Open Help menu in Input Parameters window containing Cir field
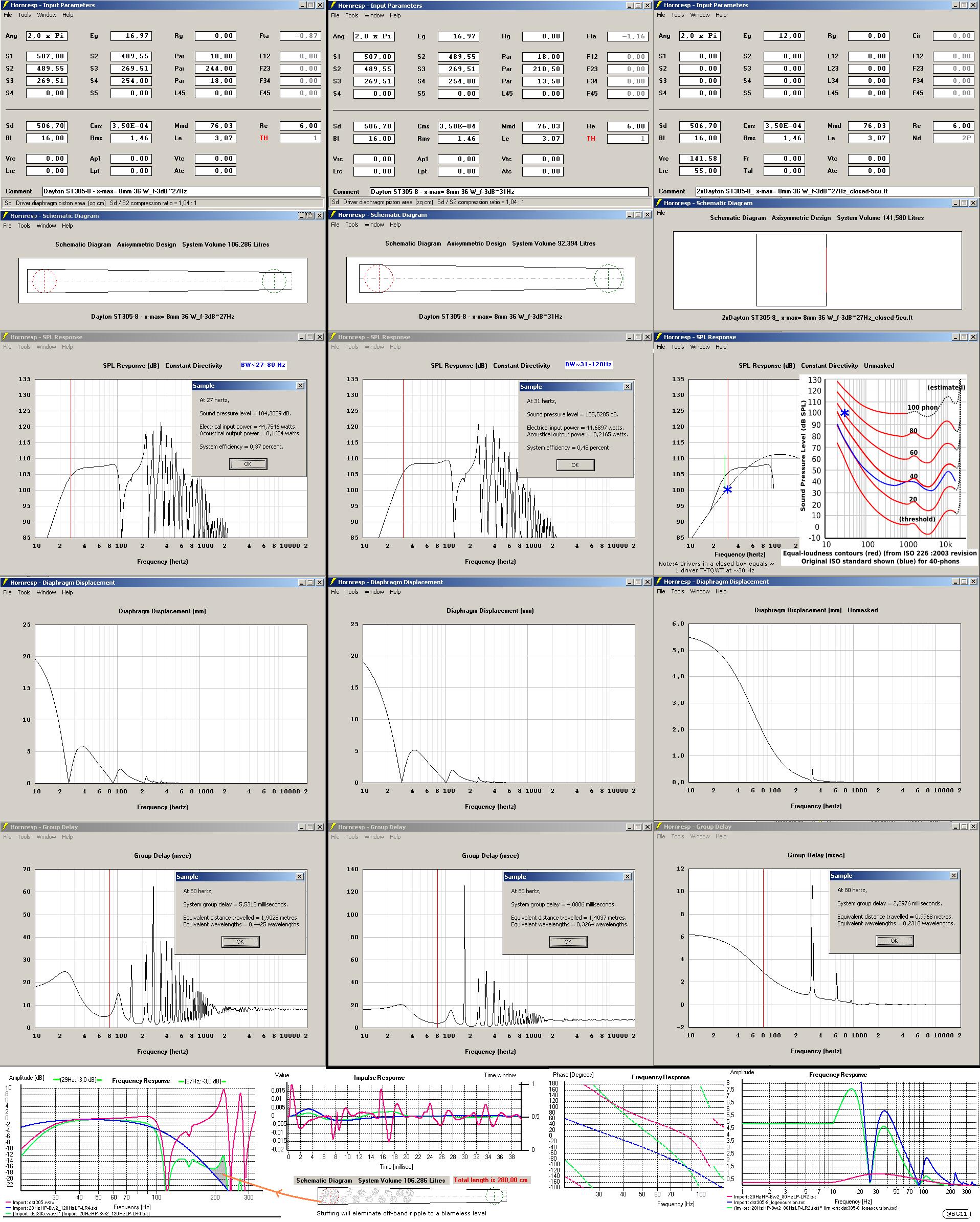Screen dimensions: 980x1222 [721, 15]
